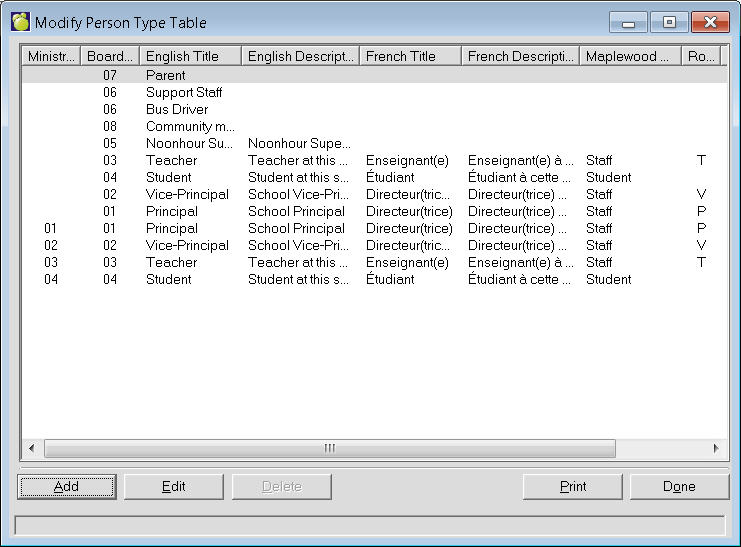The height and width of the screenshot is (547, 741).
Task: Select the Bus Driver row
Action: coord(177,109)
